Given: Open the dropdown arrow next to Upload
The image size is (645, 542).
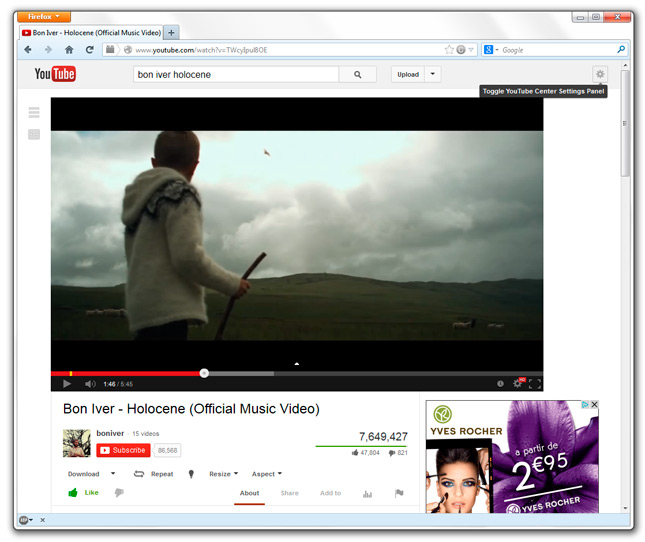Looking at the screenshot, I should point(433,74).
